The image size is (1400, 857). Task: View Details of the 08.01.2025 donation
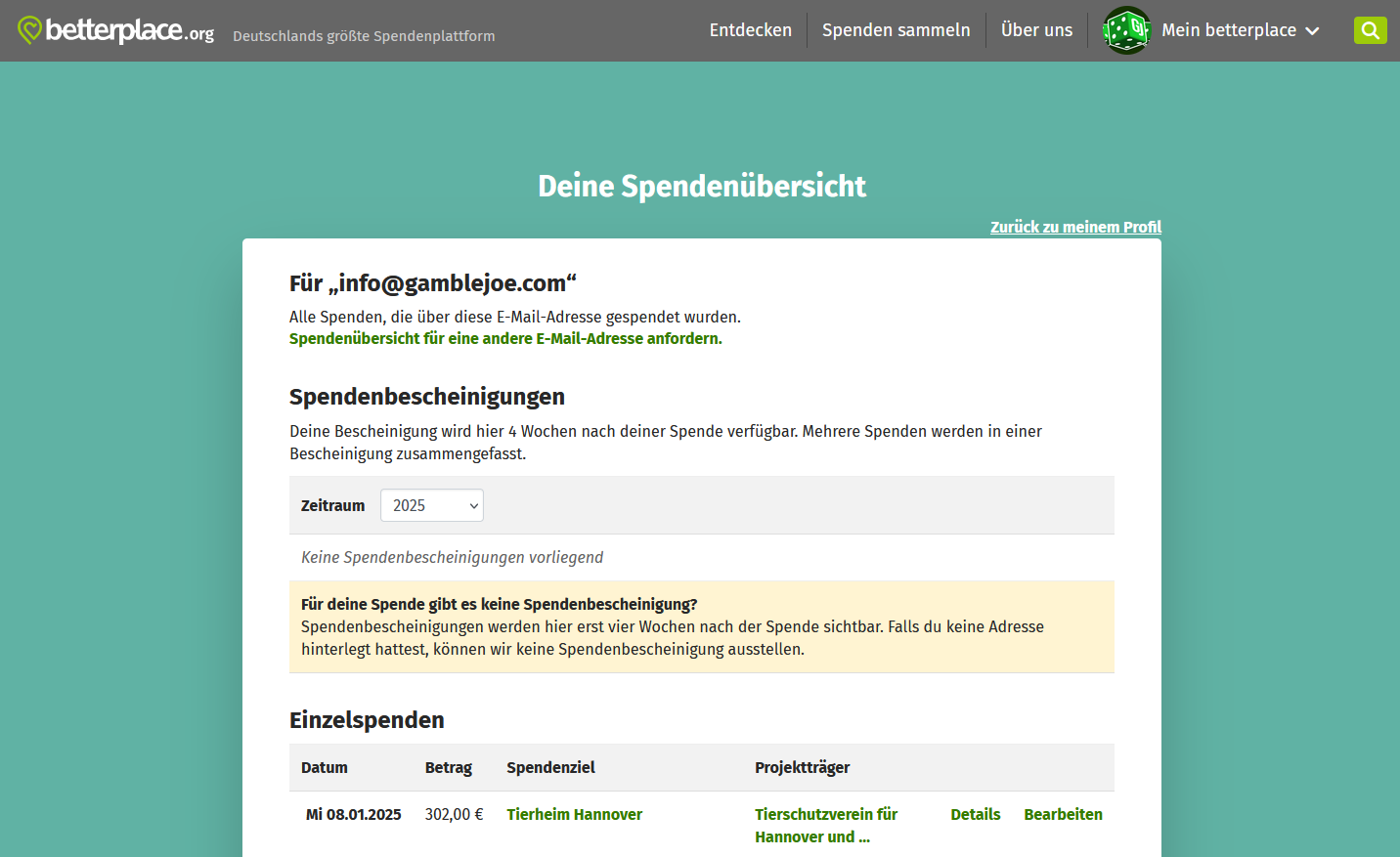(x=976, y=815)
